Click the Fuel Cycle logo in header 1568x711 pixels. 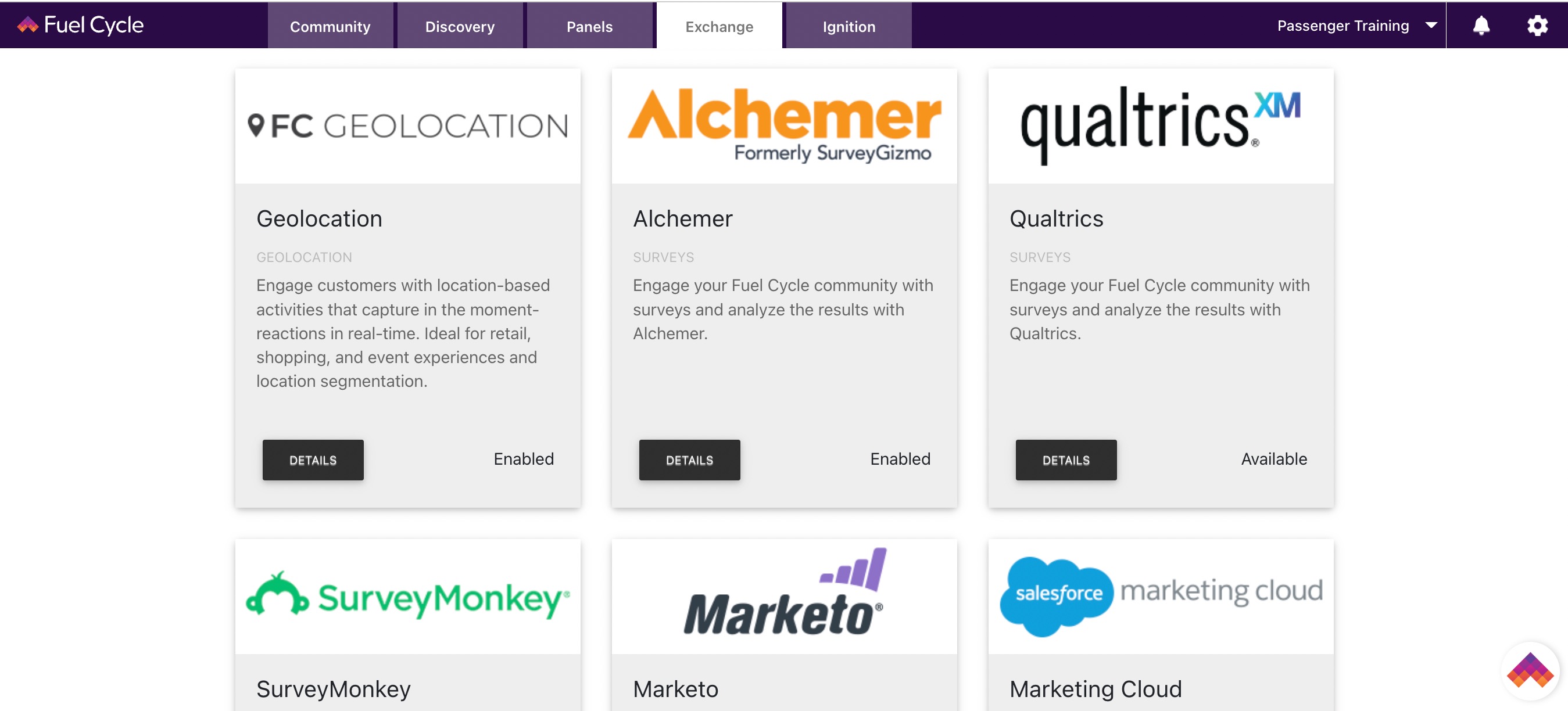tap(80, 25)
